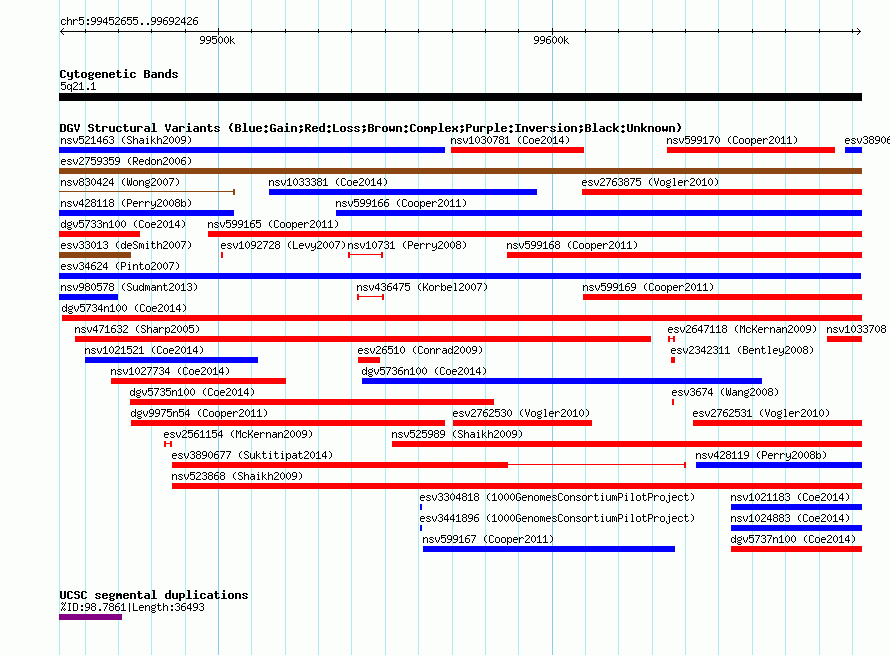The image size is (890, 655).
Task: Click esv2762530 (Vogler2010) label
Action: pos(521,413)
